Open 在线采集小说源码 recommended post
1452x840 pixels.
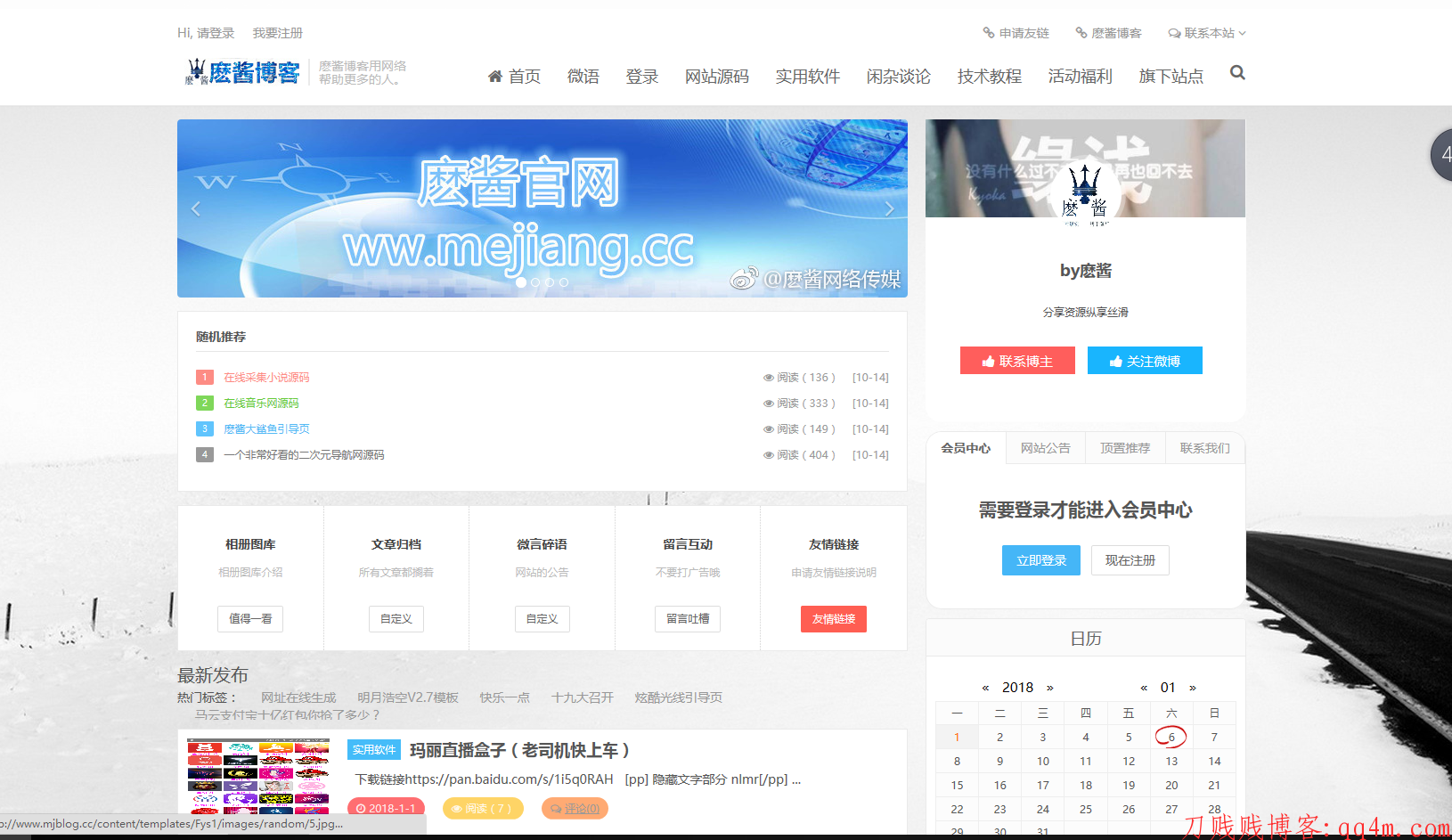pos(266,378)
